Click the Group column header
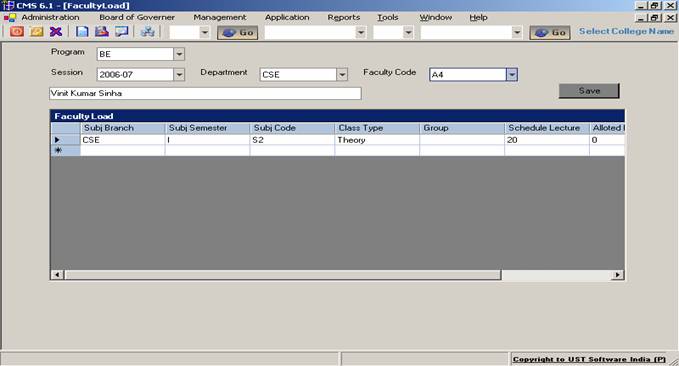Screen dimensions: 679x366 coord(462,128)
